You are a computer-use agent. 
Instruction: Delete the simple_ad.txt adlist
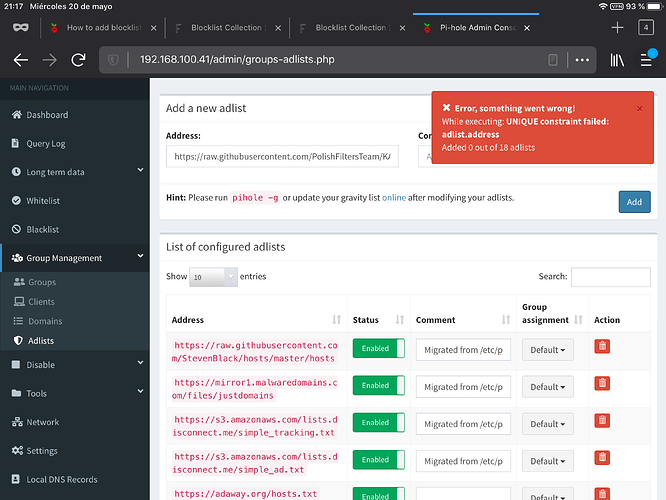602,458
